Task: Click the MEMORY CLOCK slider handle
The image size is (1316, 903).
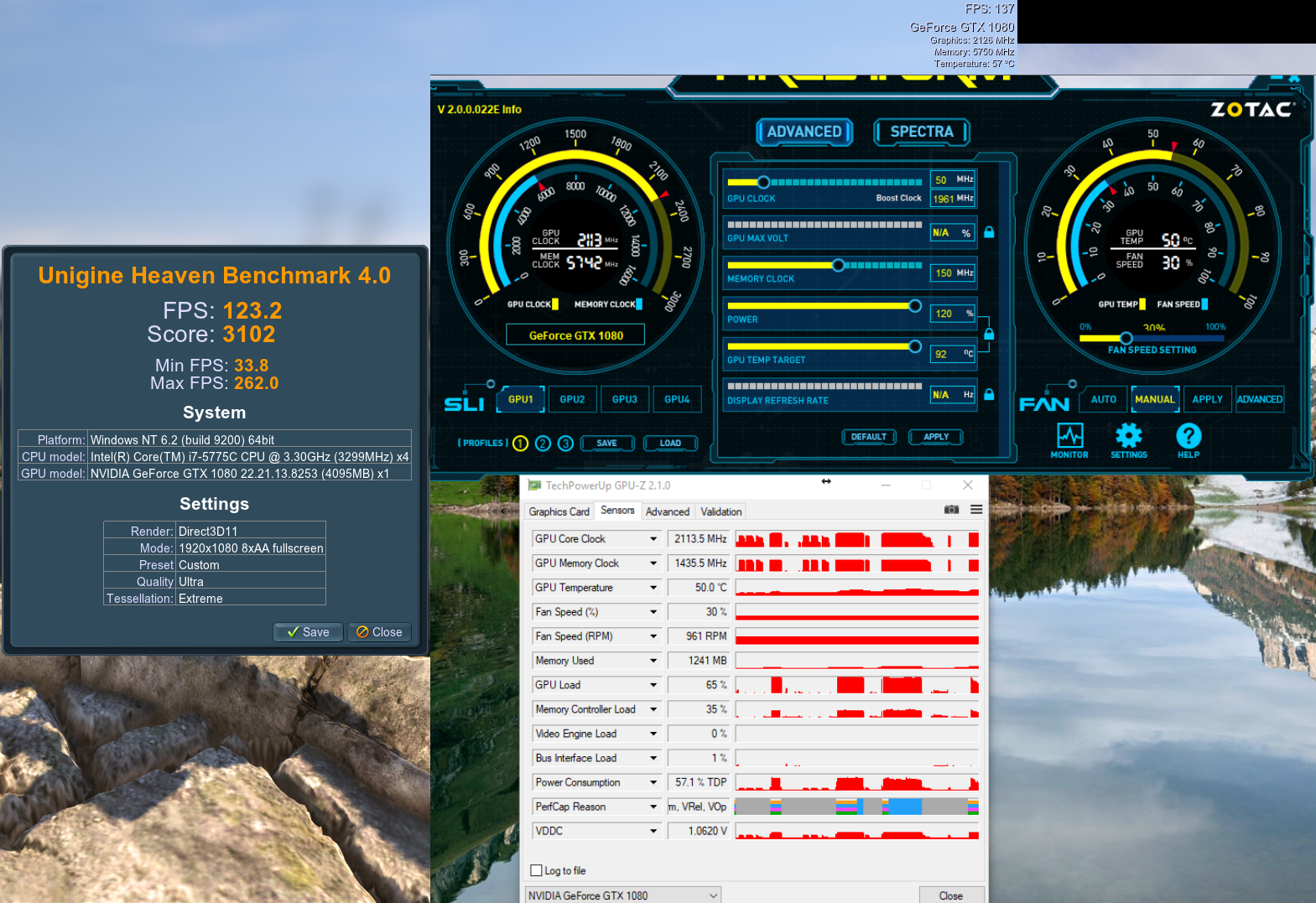Action: point(838,265)
